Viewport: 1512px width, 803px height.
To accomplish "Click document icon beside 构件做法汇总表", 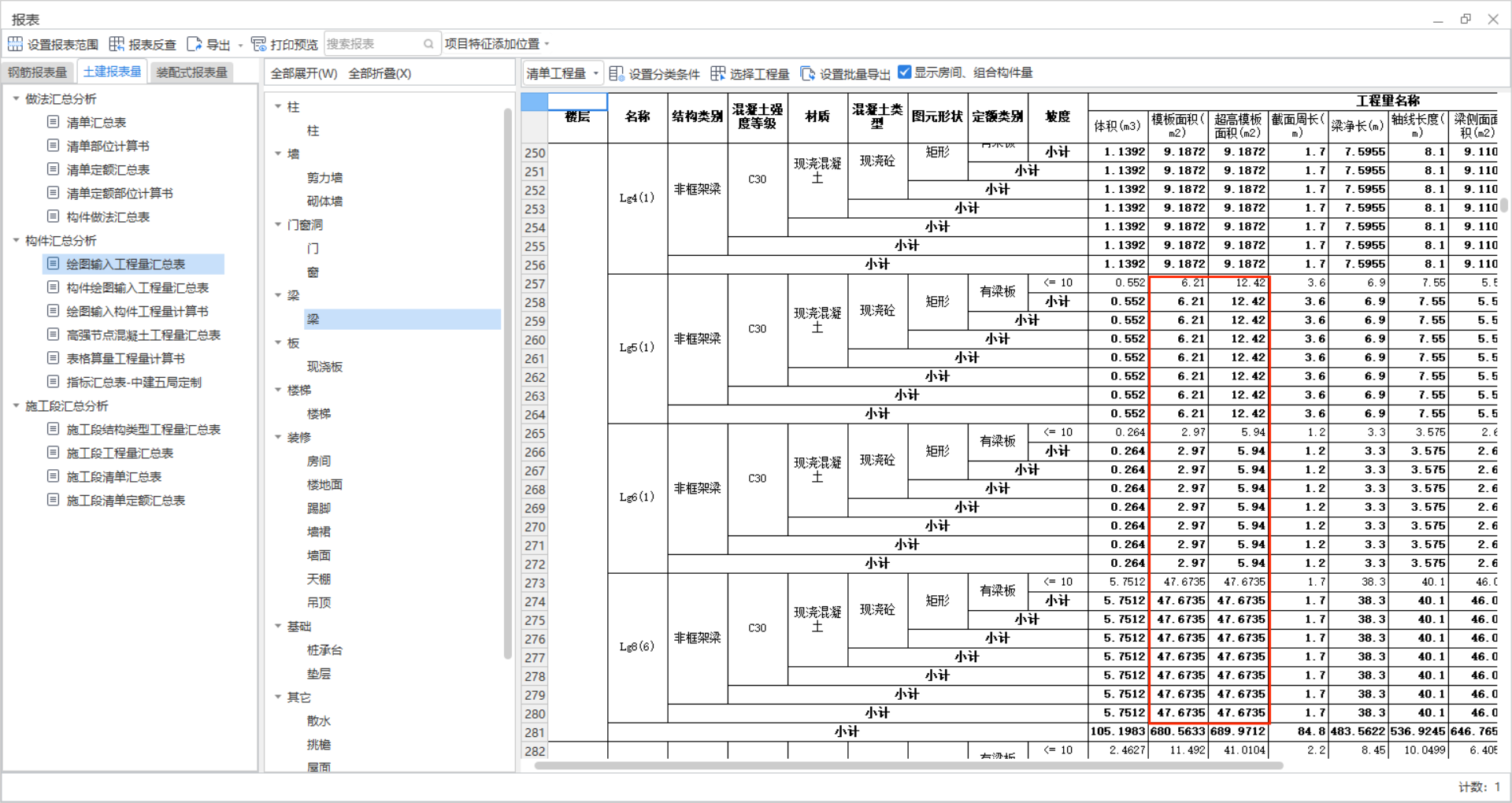I will pyautogui.click(x=53, y=216).
